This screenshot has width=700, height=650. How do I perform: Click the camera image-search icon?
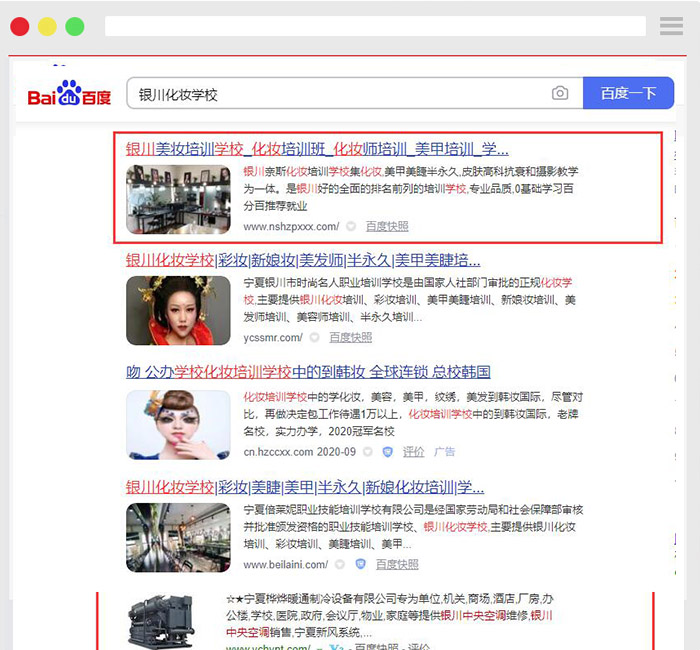(560, 94)
